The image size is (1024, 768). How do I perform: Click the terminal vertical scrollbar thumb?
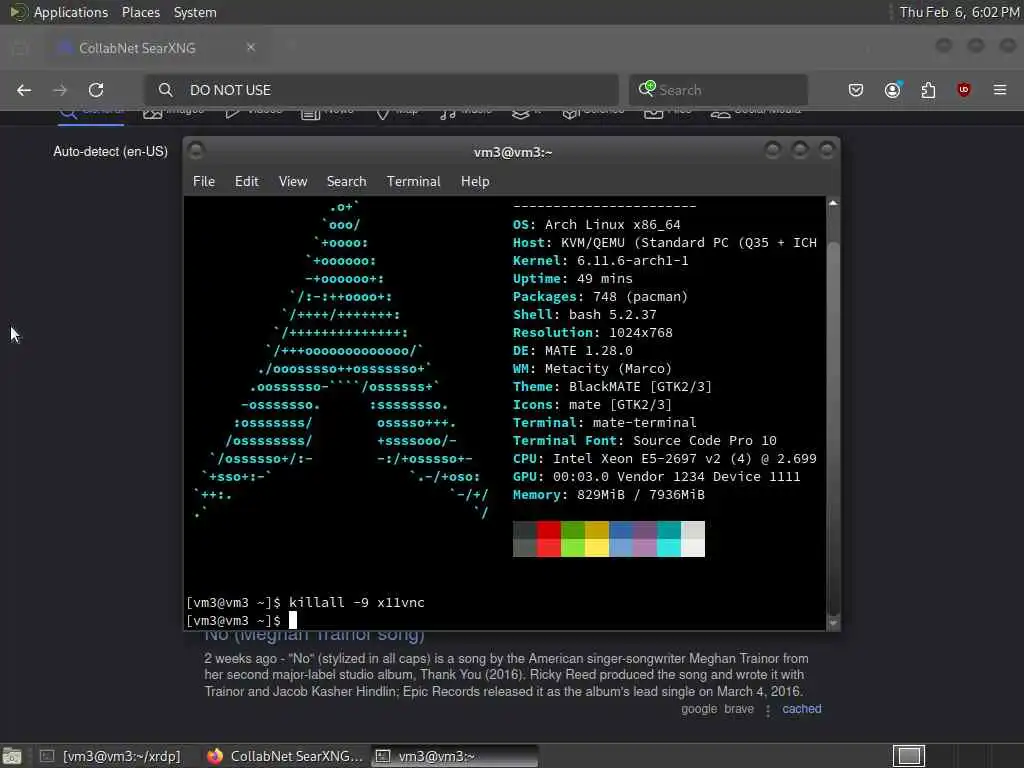tap(833, 428)
